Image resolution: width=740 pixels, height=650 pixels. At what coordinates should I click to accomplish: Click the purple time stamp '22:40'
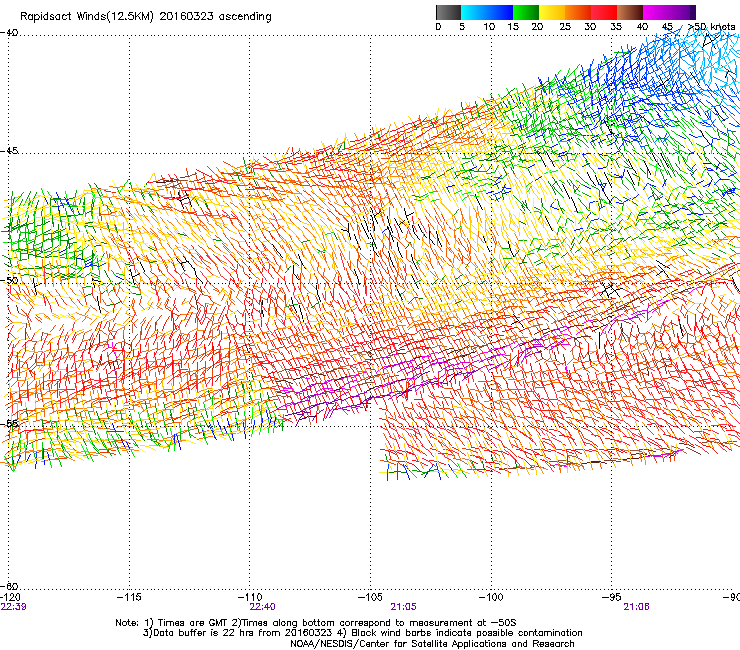(262, 607)
